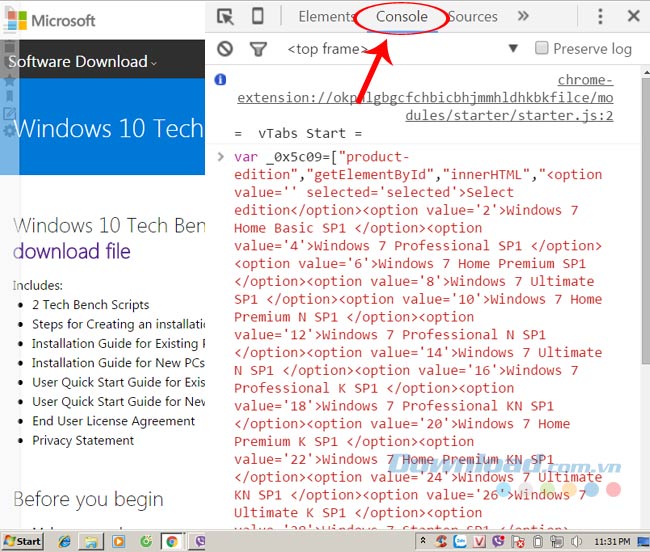This screenshot has width=650, height=552.
Task: Click 'Steps for Creating an installati' item
Action: tap(119, 324)
